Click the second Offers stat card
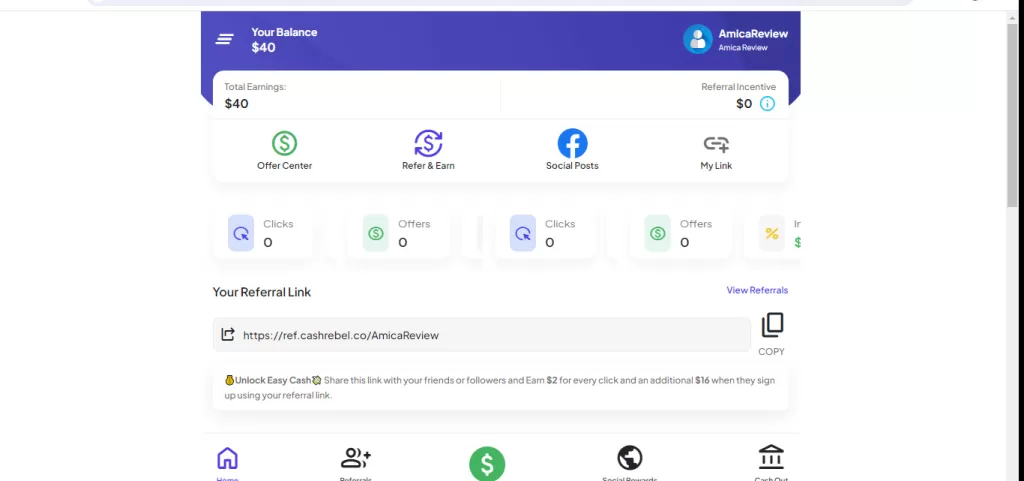The height and width of the screenshot is (481, 1024). pos(682,234)
